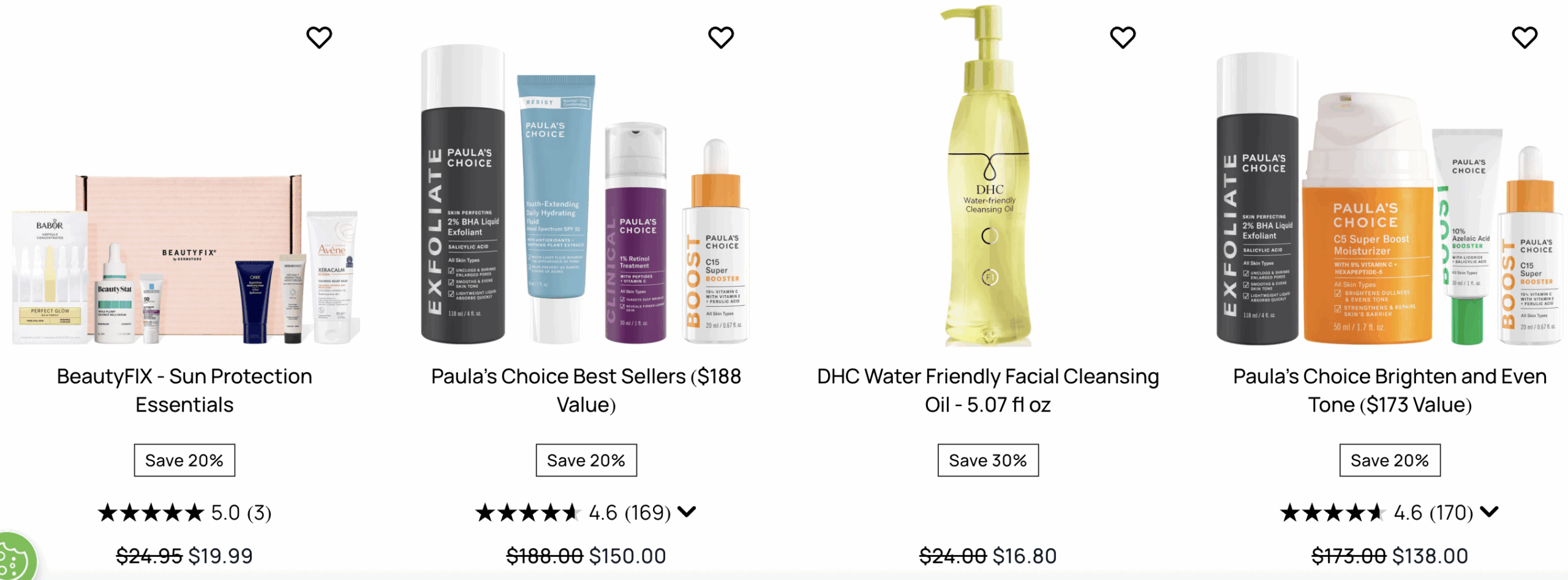
Task: Open Paula's Choice Best Sellers product image
Action: click(586, 195)
